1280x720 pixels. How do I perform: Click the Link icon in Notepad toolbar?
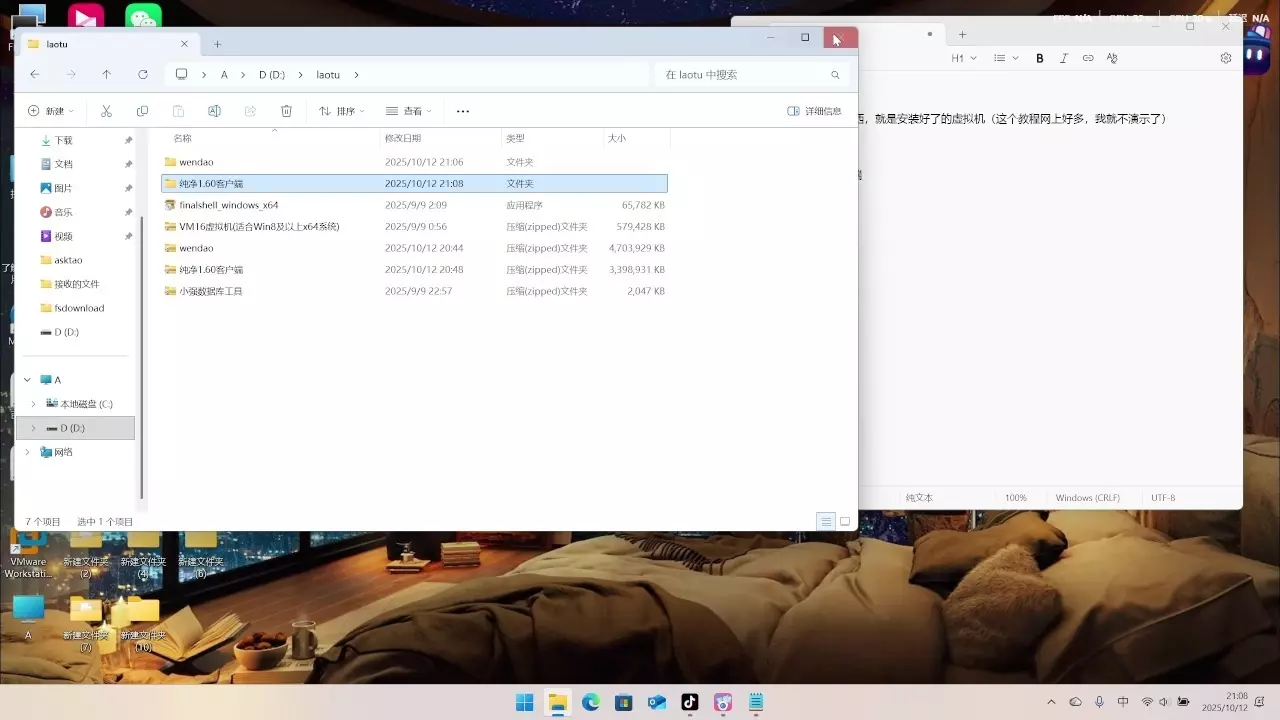tap(1088, 58)
